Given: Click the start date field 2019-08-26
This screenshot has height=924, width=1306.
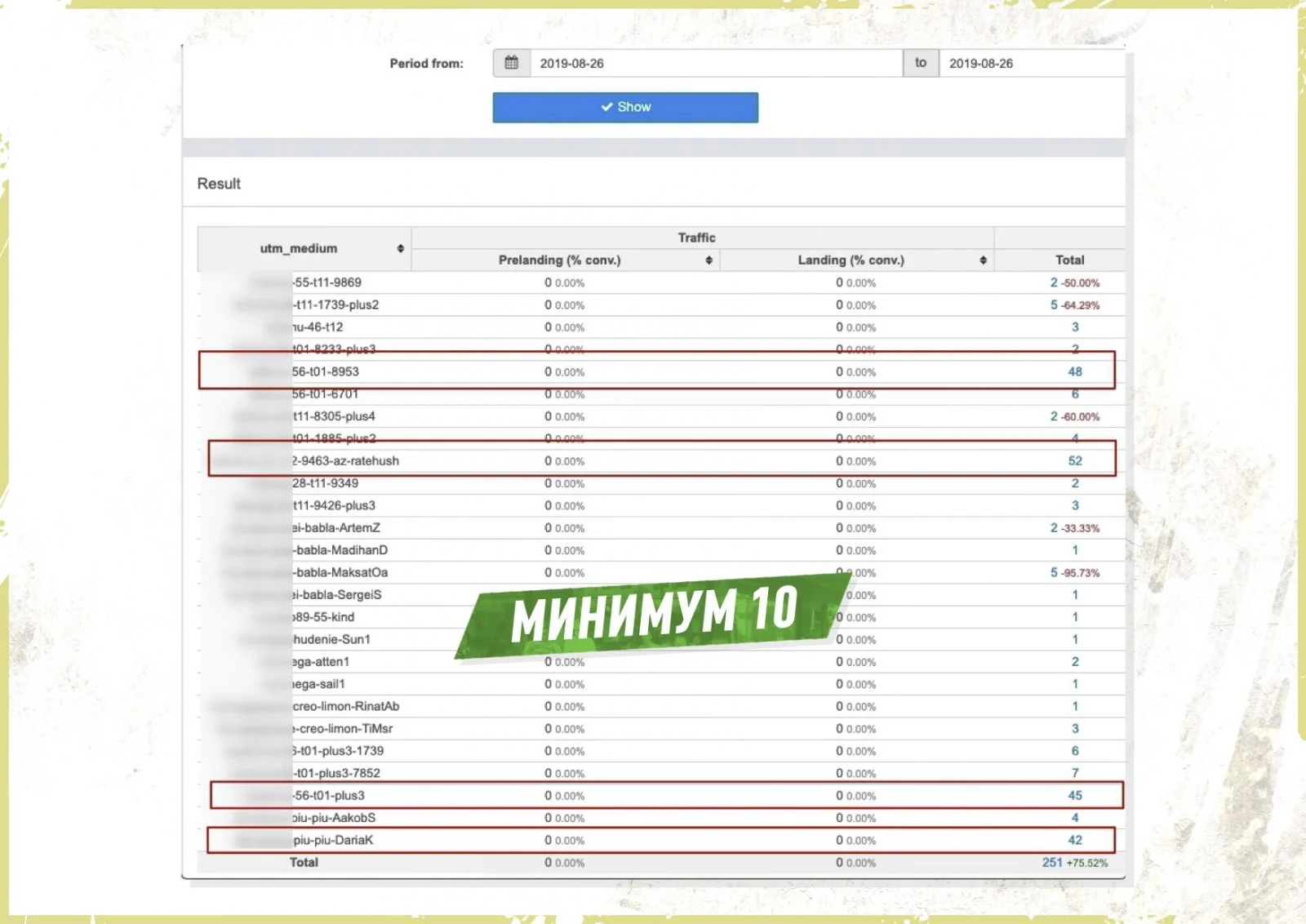Looking at the screenshot, I should coord(717,63).
